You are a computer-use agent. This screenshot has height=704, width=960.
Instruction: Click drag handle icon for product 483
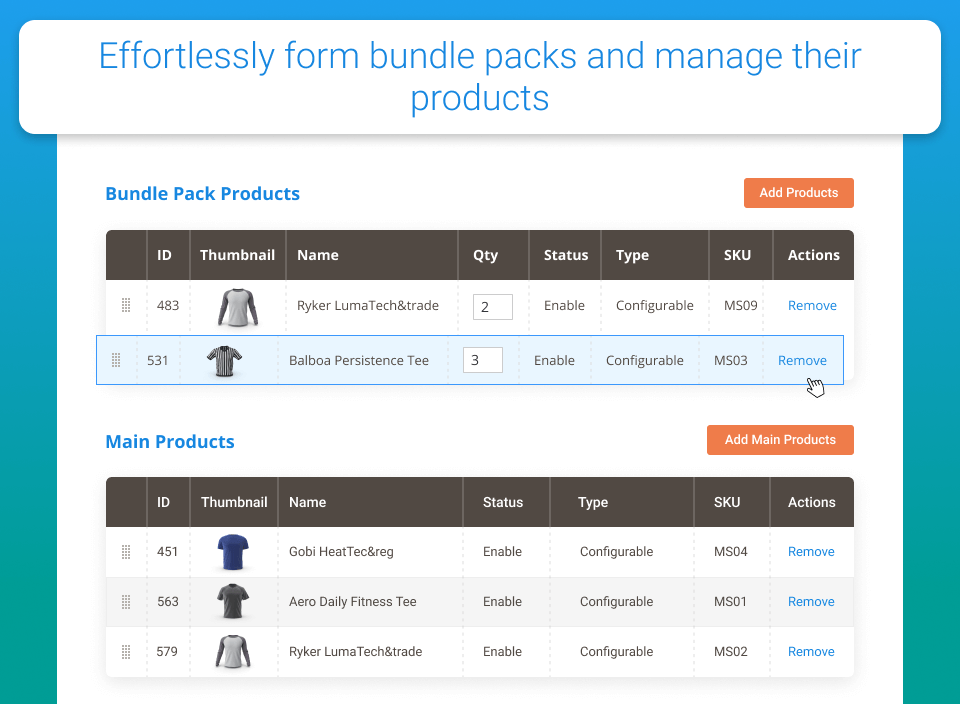click(x=126, y=305)
